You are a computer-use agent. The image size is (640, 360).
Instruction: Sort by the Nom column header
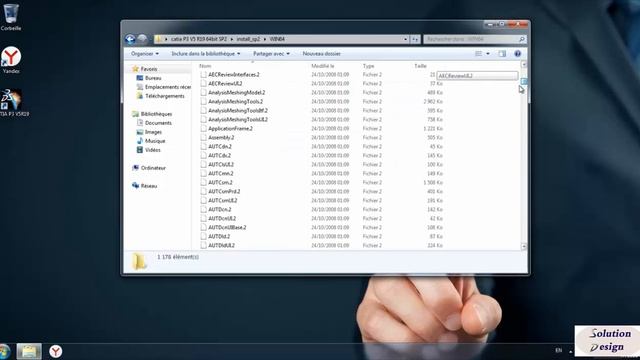coord(205,66)
